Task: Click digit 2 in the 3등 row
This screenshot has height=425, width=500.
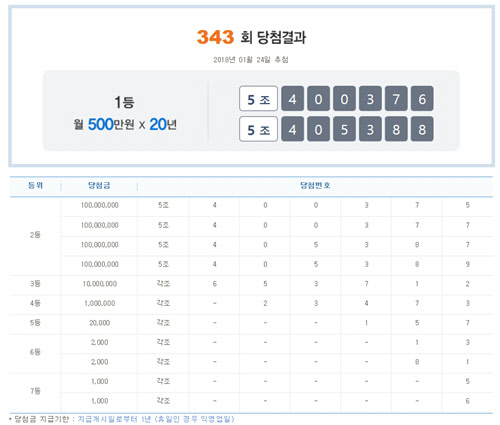Action: tap(468, 284)
